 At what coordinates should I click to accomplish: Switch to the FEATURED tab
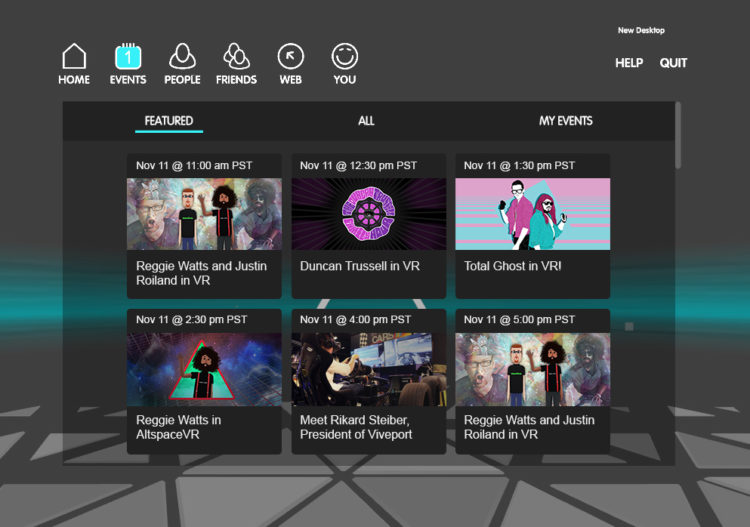click(169, 121)
